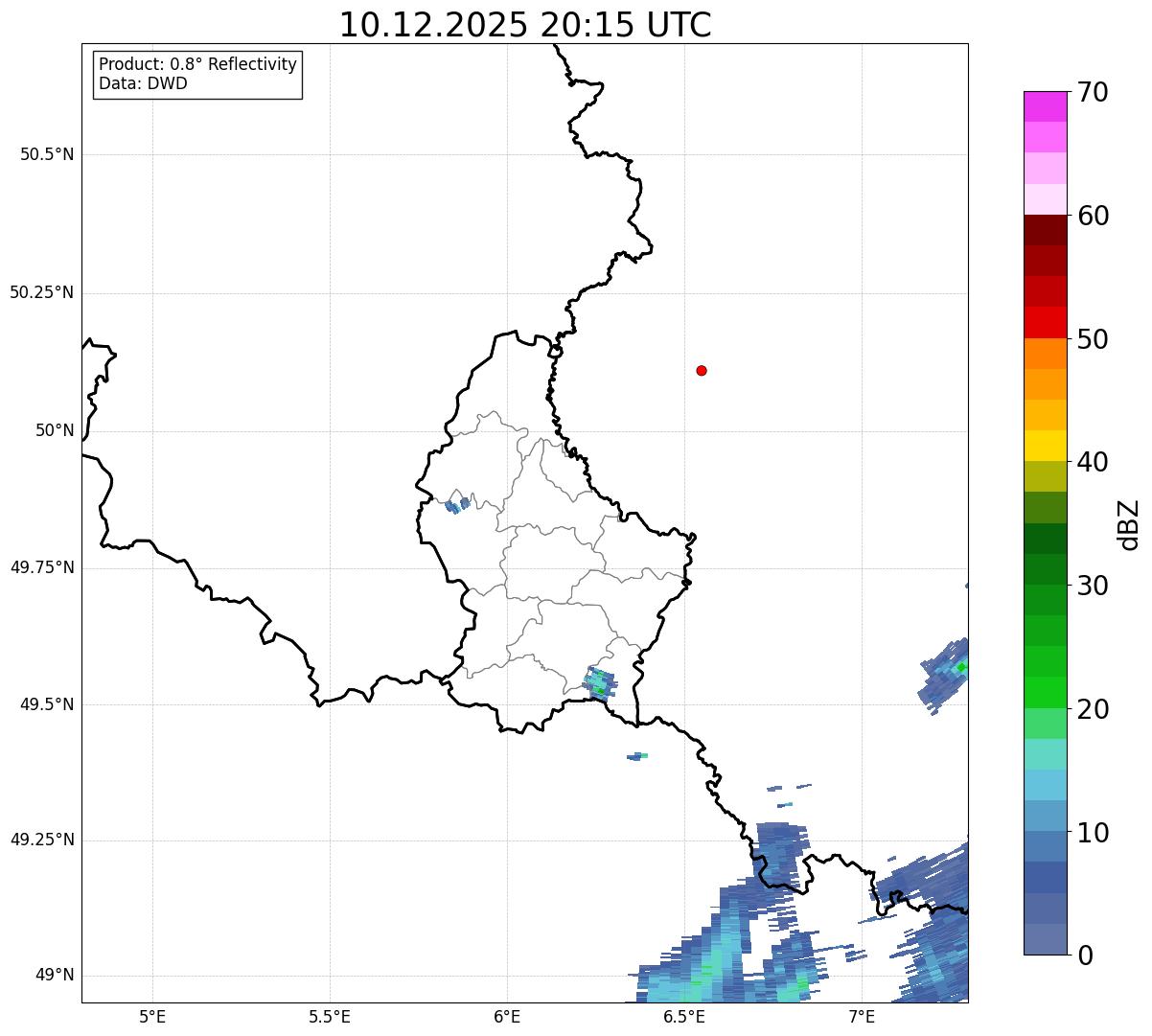The width and height of the screenshot is (1152, 1036).
Task: Pick the magenta swatch at top of colorbar
Action: 1045,106
